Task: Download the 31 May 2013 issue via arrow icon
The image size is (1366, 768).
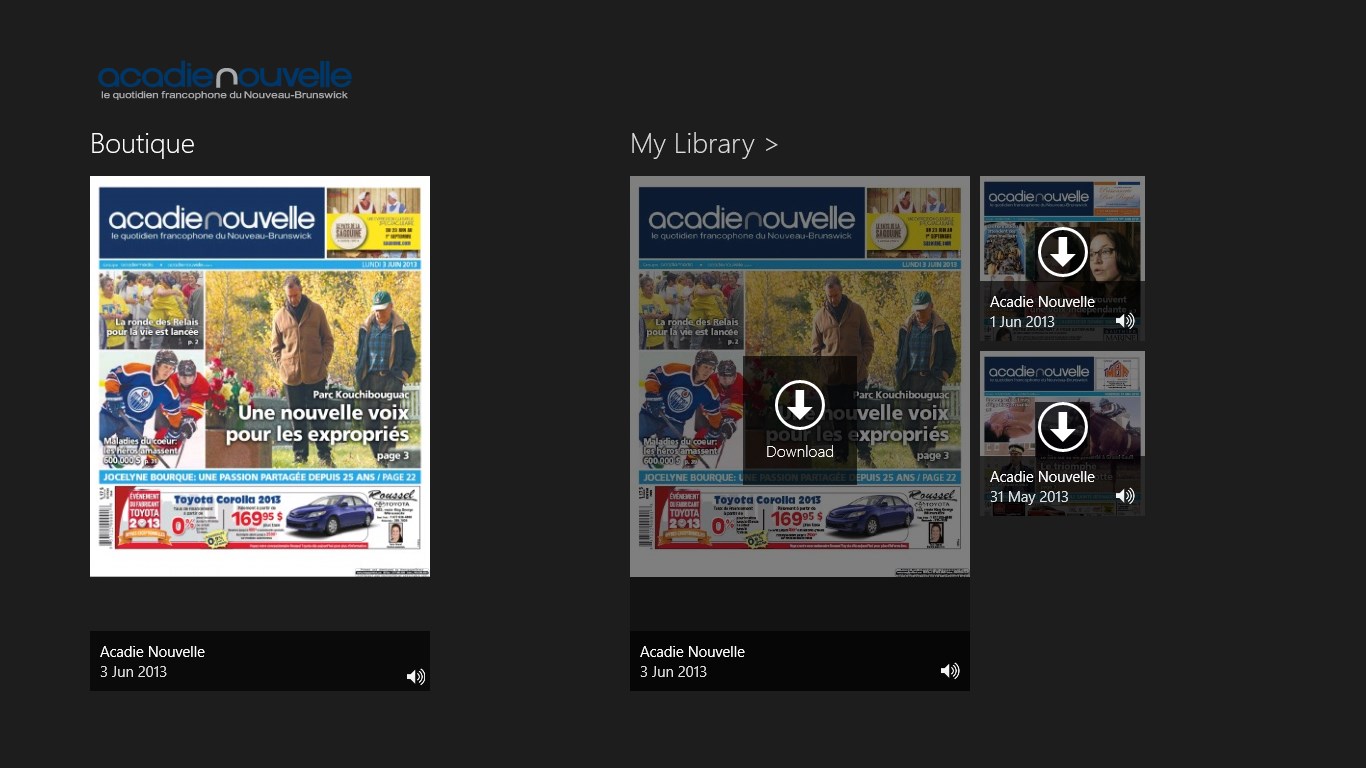Action: (x=1062, y=427)
